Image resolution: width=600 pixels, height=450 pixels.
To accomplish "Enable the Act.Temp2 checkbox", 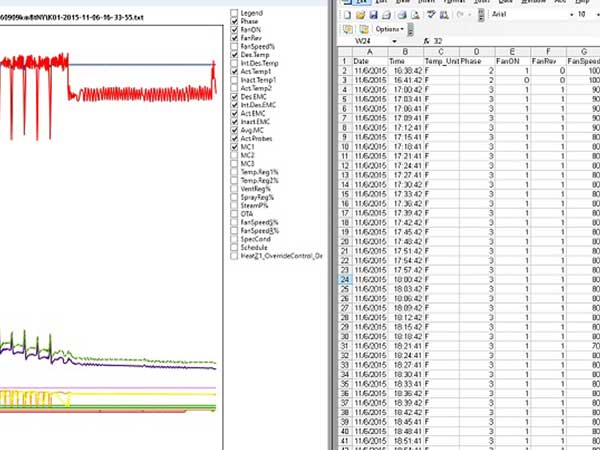I will click(234, 88).
